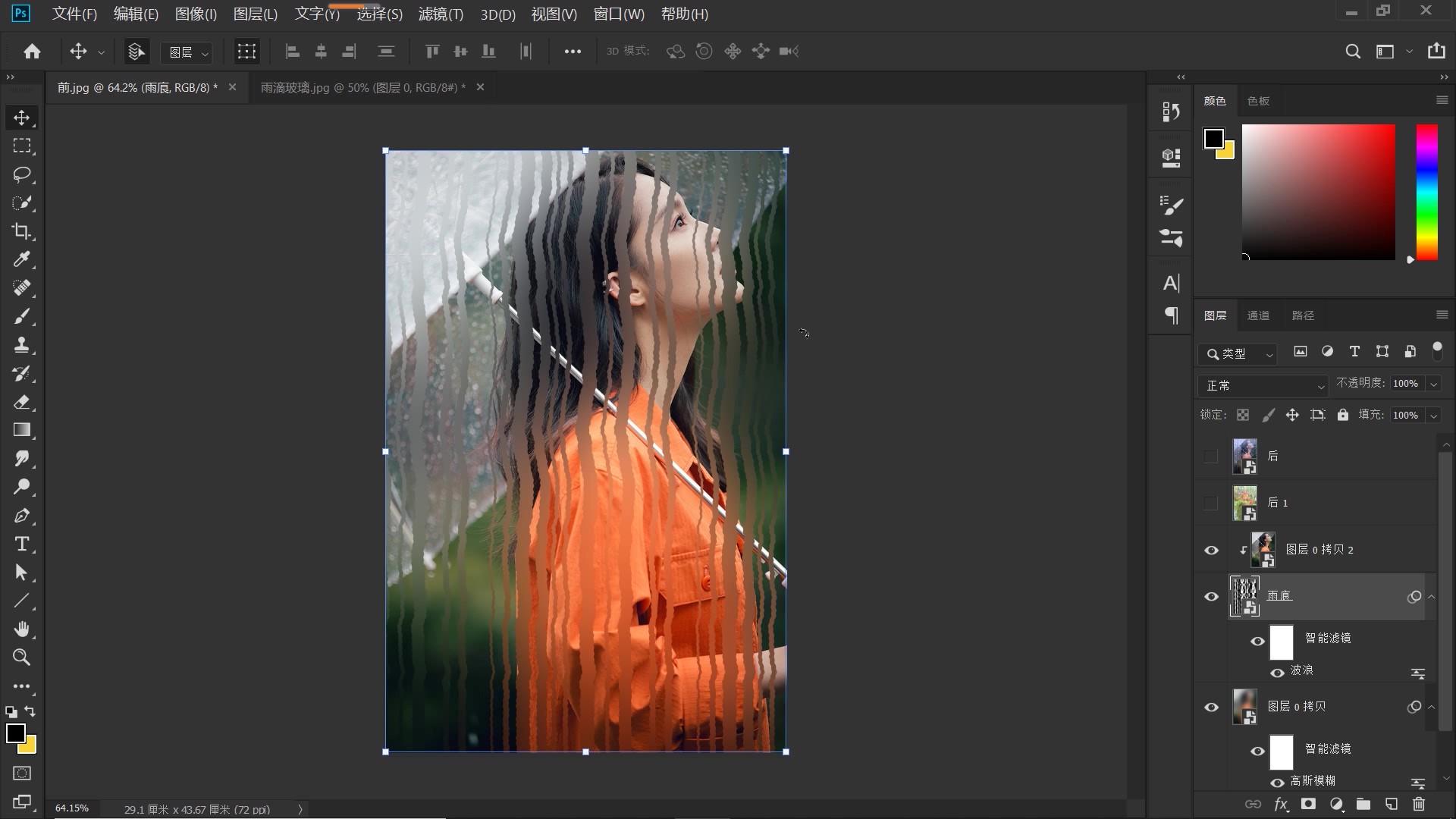Swap foreground and background colors
The width and height of the screenshot is (1456, 819).
click(30, 711)
